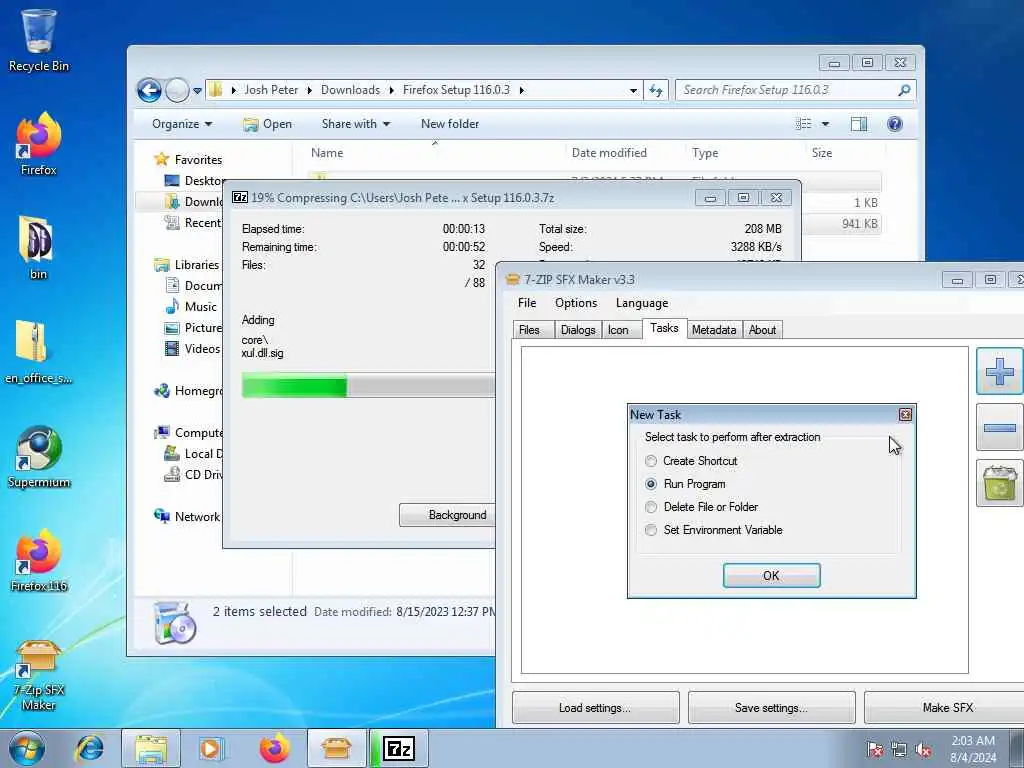
Task: Open Explorer help question mark icon
Action: [x=895, y=124]
